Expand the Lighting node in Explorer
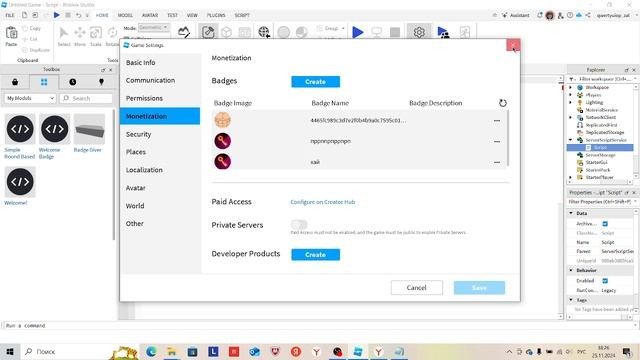Screen dimensions: 640x360 coord(571,102)
